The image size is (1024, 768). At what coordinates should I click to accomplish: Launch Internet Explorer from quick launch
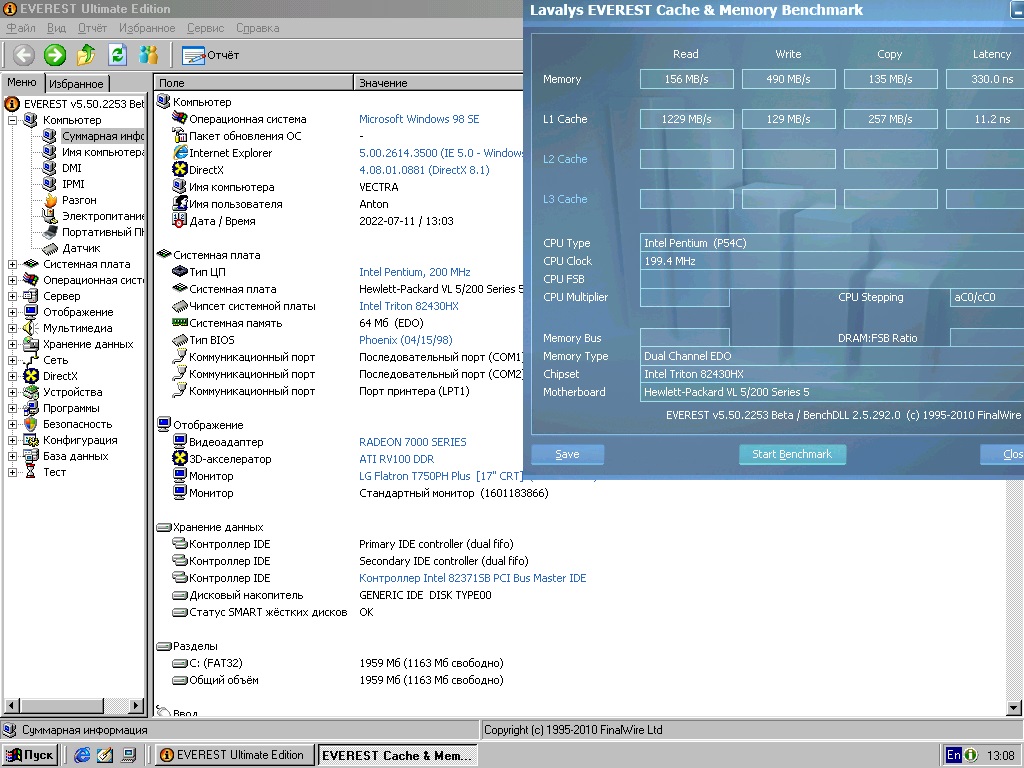pos(82,755)
